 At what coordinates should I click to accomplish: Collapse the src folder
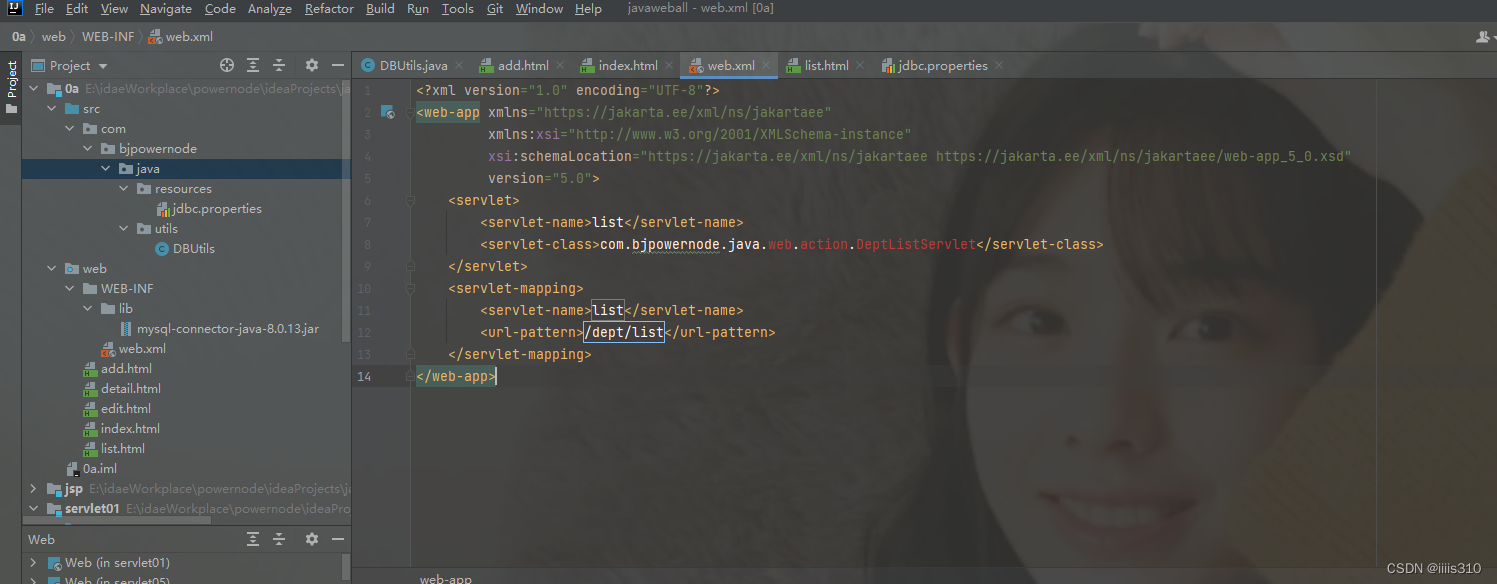point(52,109)
